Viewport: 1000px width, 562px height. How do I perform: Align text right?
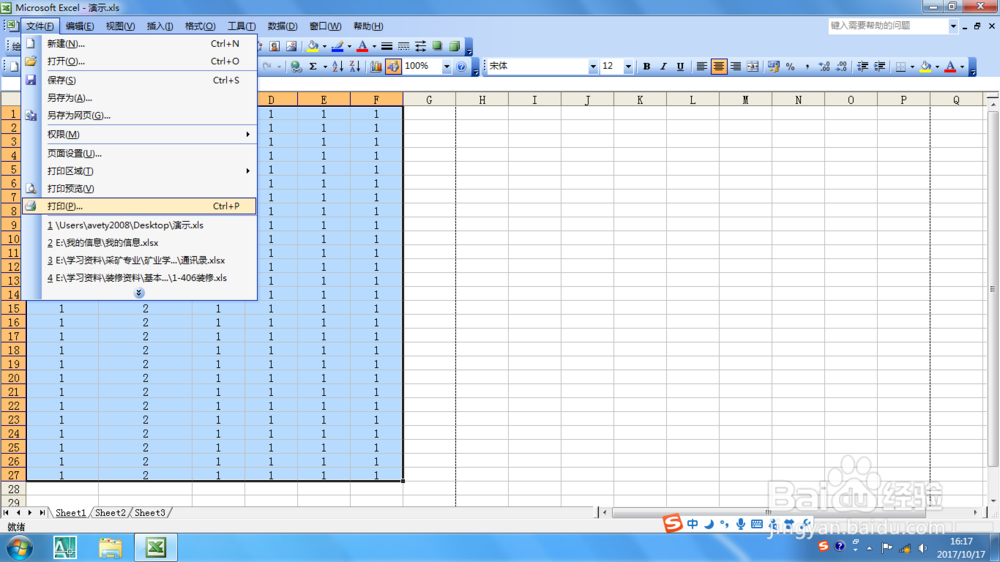(735, 66)
